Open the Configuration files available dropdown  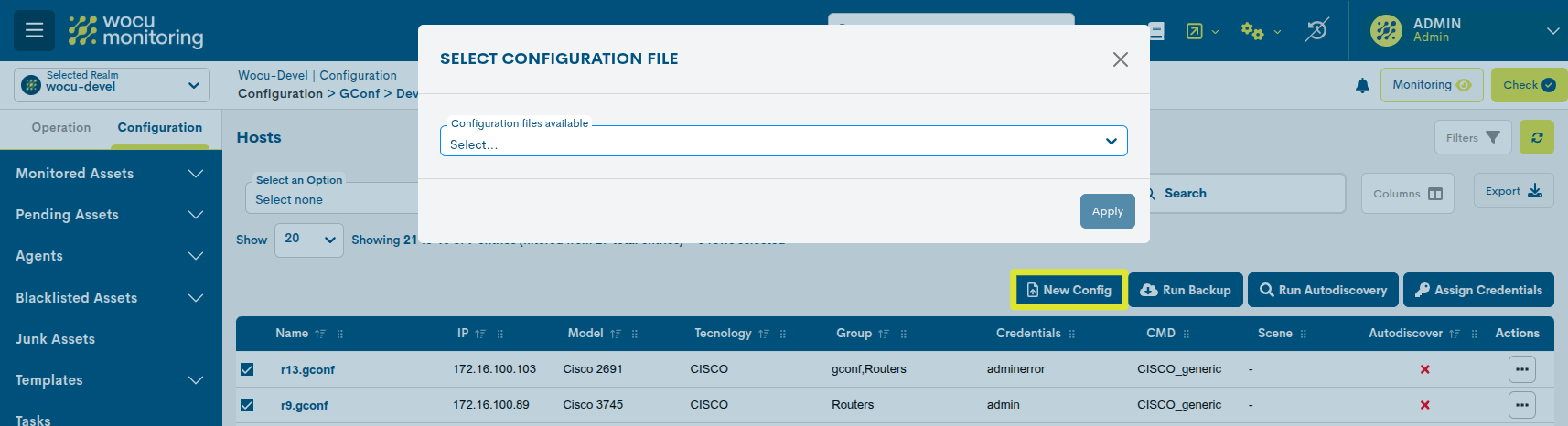[783, 143]
